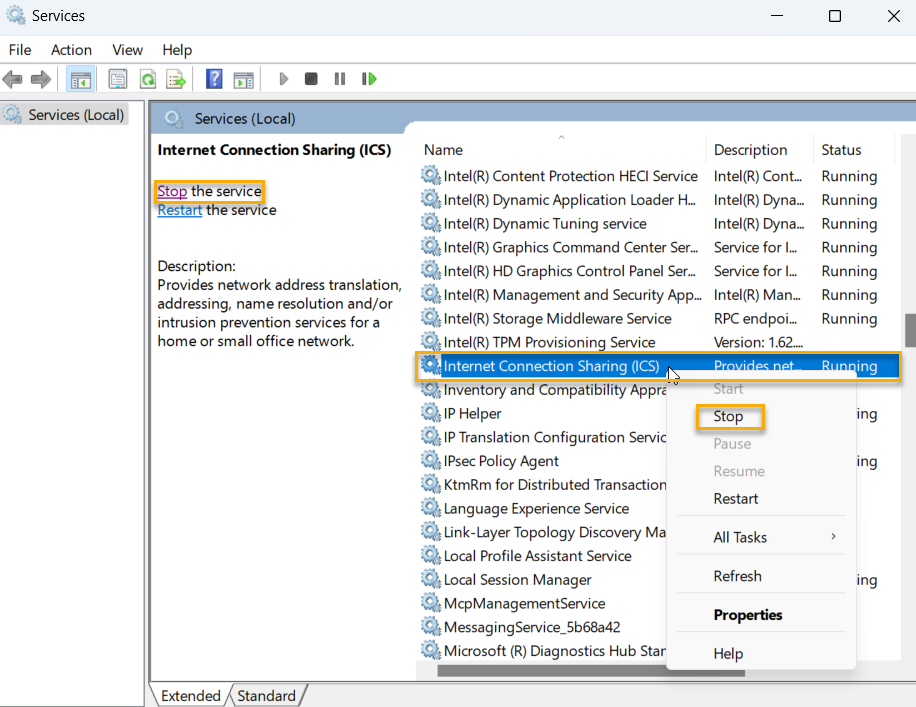
Task: Click the Show/Hide Action Pane toolbar icon
Action: pos(243,79)
